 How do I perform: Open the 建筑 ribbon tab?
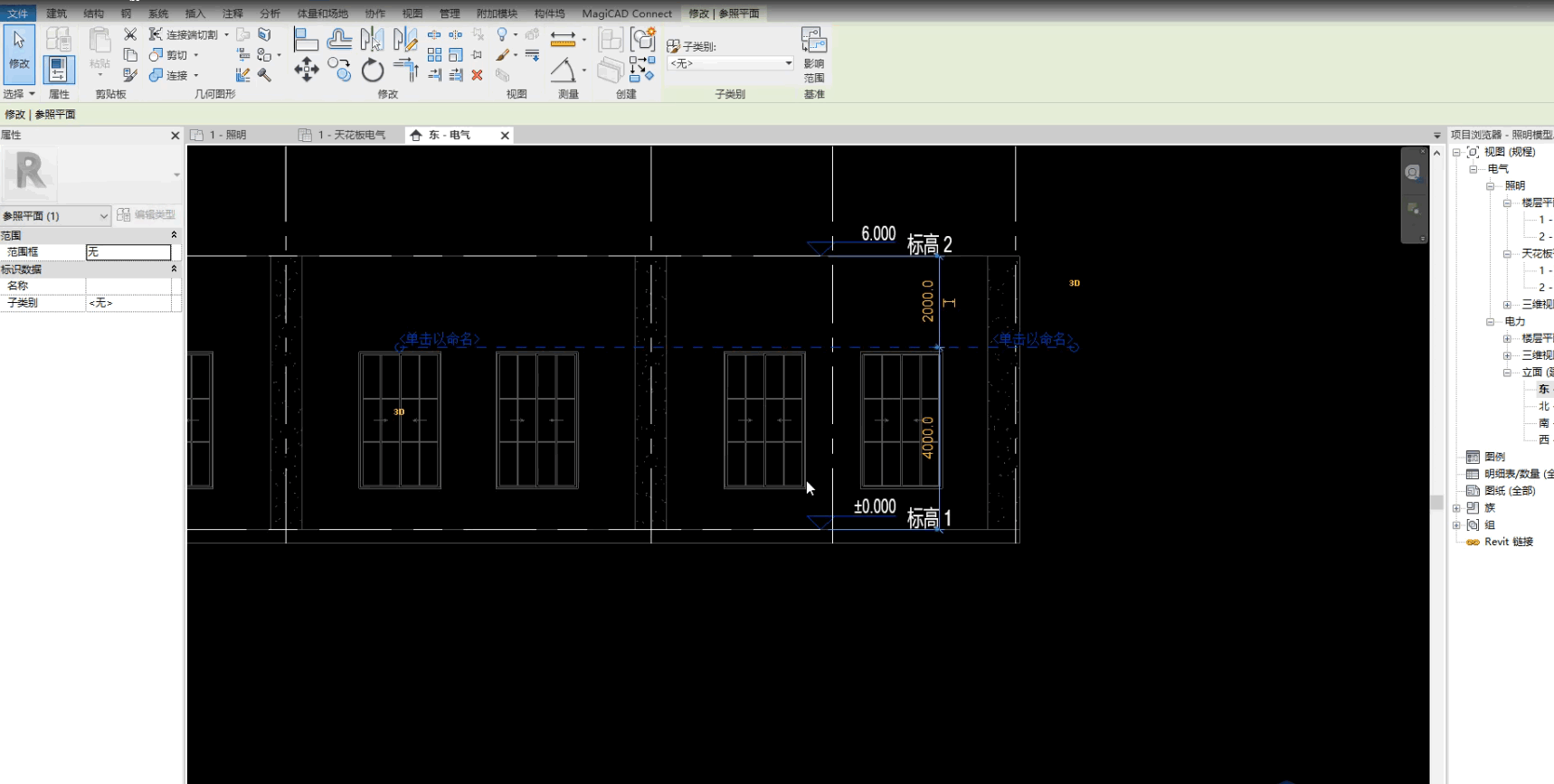(57, 14)
